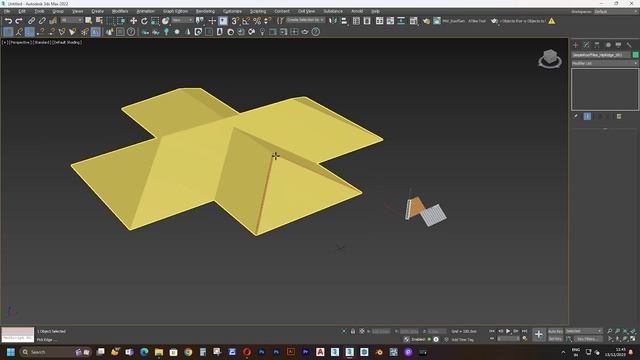The height and width of the screenshot is (360, 640).
Task: Switch to the Modify panel tab
Action: [x=586, y=45]
